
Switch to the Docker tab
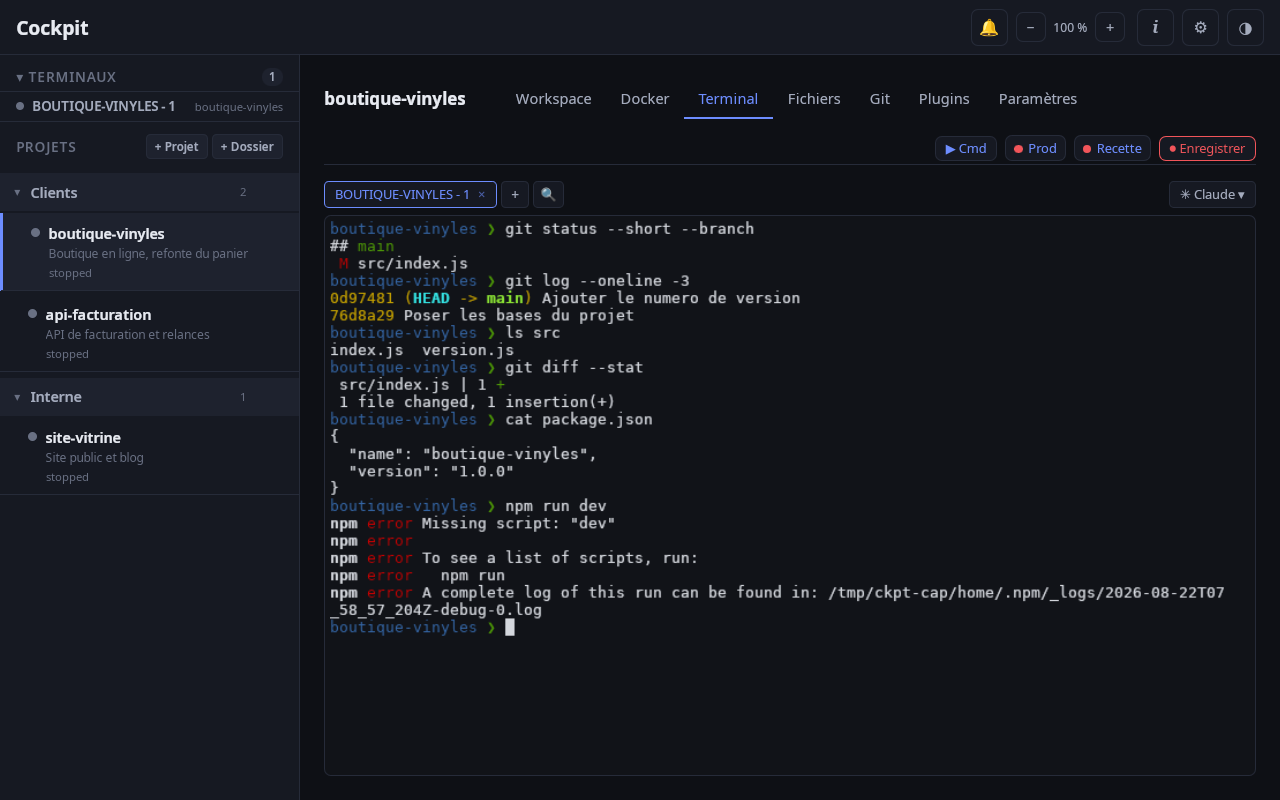pos(645,99)
